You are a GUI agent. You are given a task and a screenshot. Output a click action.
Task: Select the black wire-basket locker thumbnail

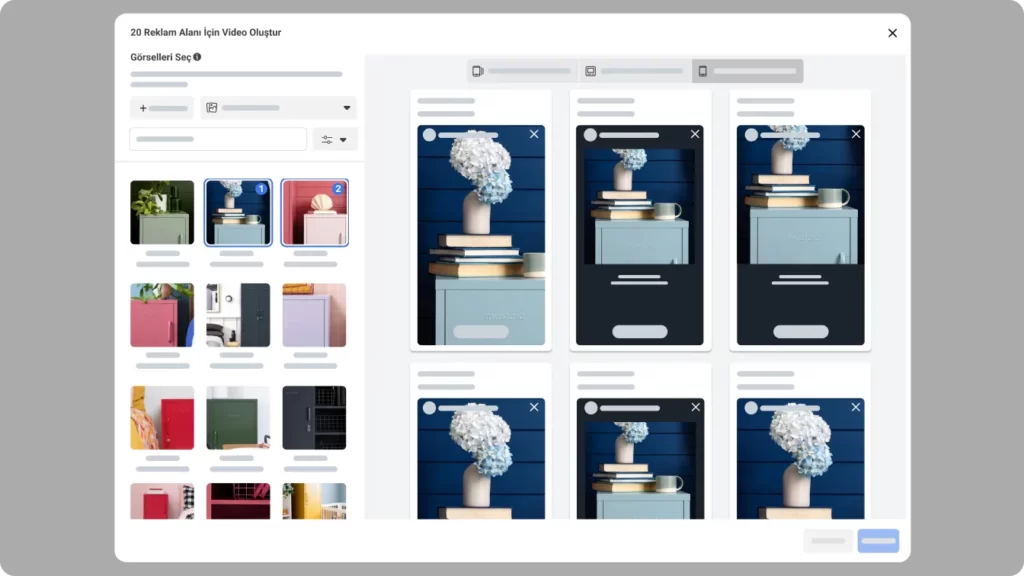(x=314, y=417)
